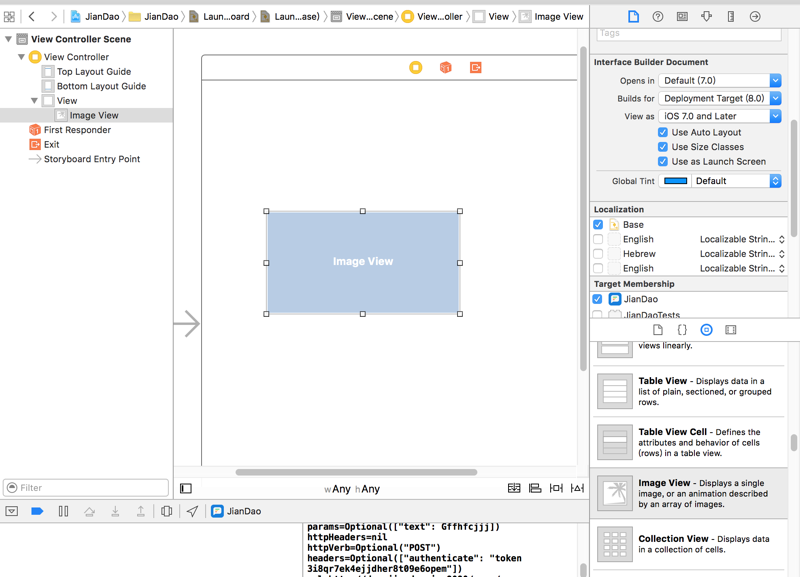
Task: Change Hebrew Localizable Strings file type
Action: coord(742,254)
